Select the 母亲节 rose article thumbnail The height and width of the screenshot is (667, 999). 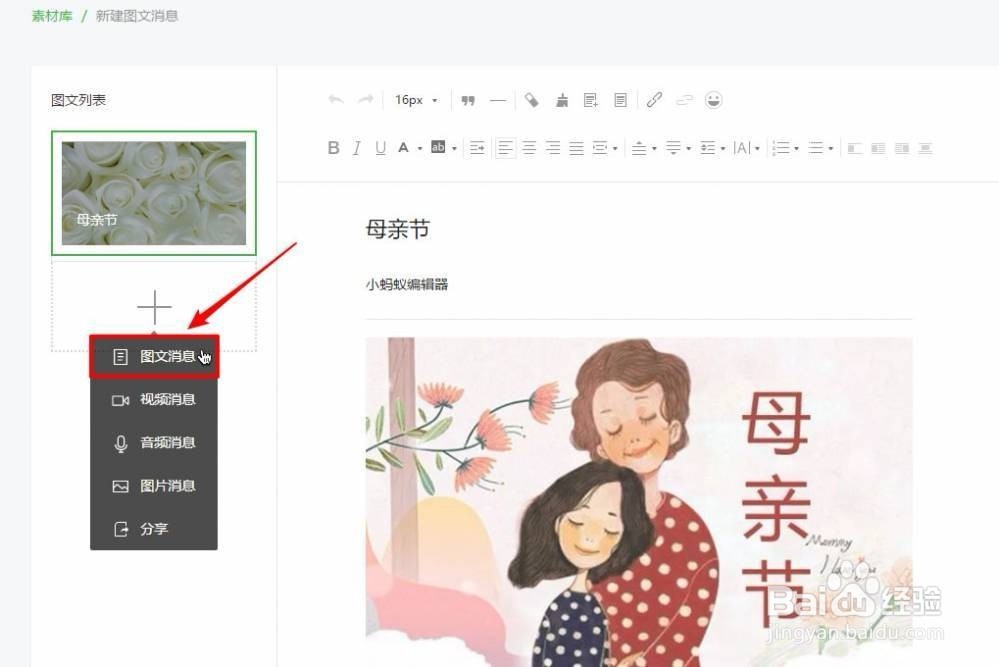[154, 193]
